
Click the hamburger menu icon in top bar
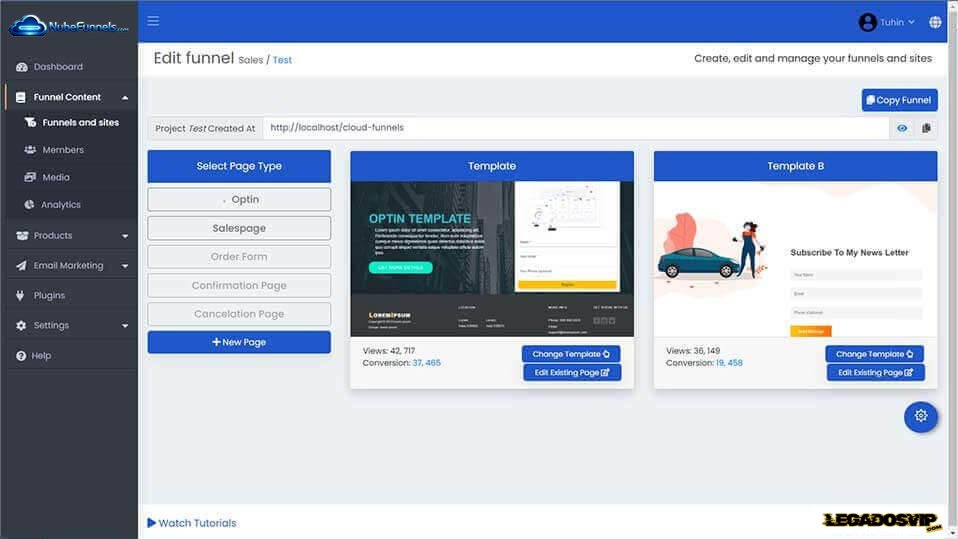(153, 21)
